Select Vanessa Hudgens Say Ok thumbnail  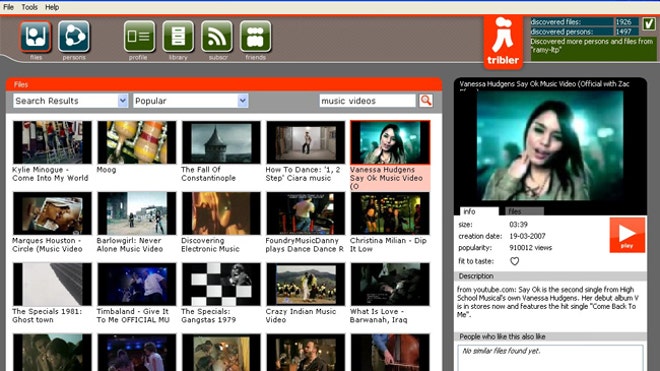[x=390, y=142]
